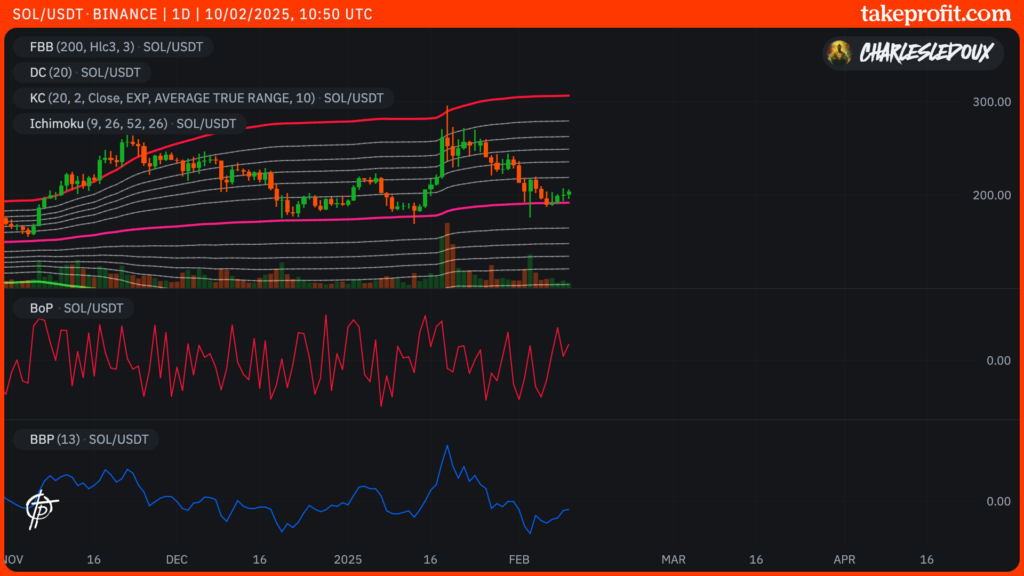
Task: Select the 2025 marker on time axis
Action: 347,559
